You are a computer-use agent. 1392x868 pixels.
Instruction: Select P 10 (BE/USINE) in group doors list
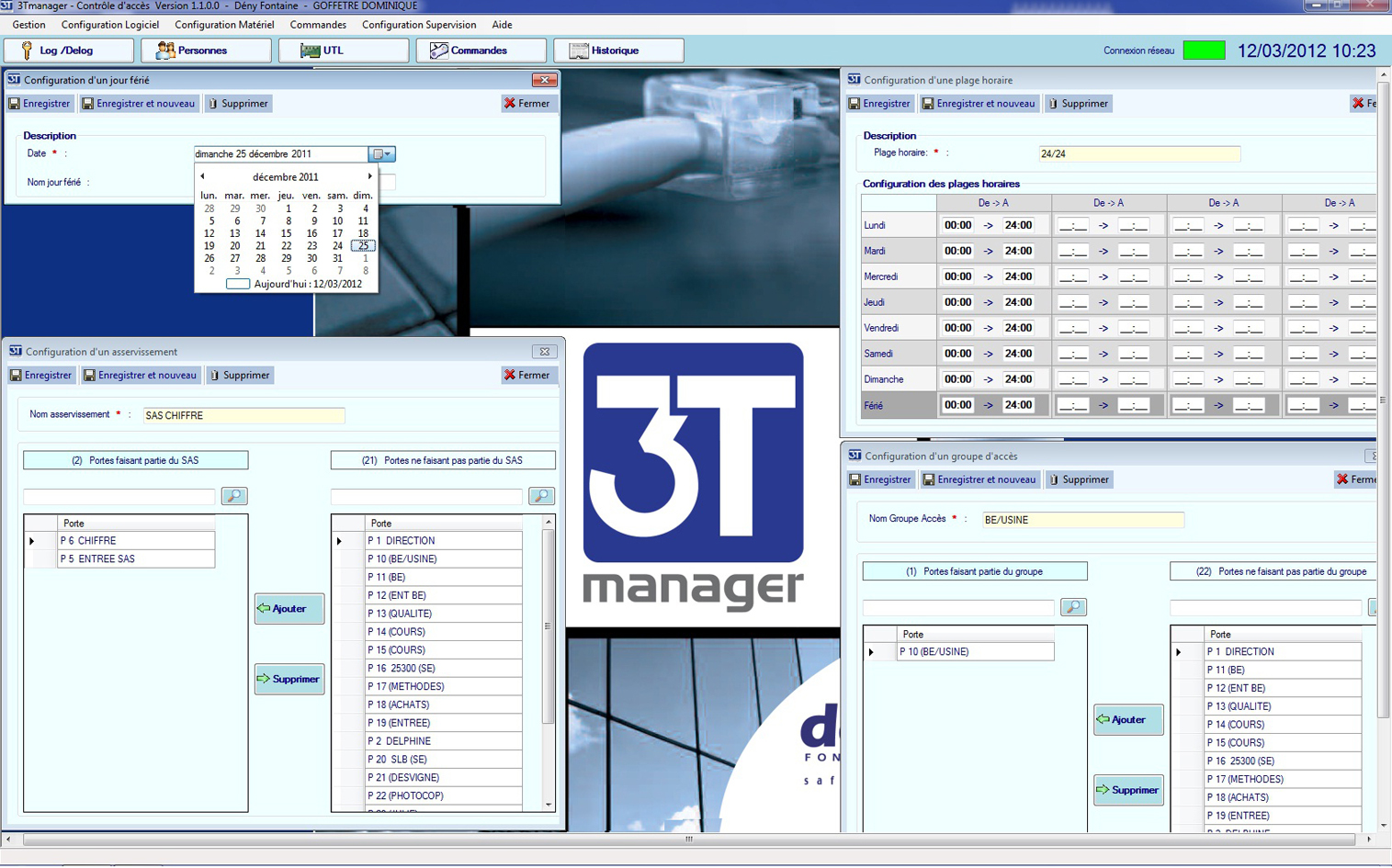coord(975,652)
